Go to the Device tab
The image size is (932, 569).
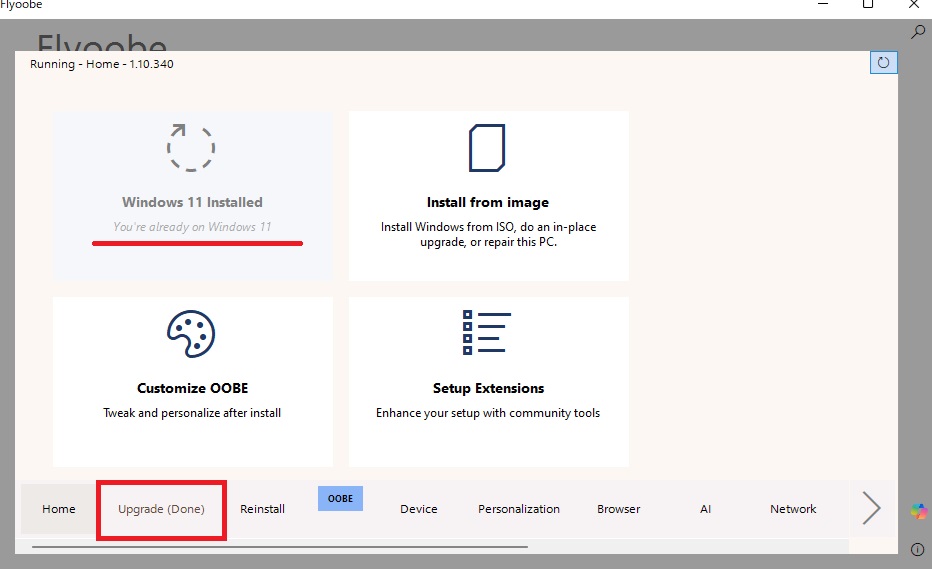(x=419, y=509)
